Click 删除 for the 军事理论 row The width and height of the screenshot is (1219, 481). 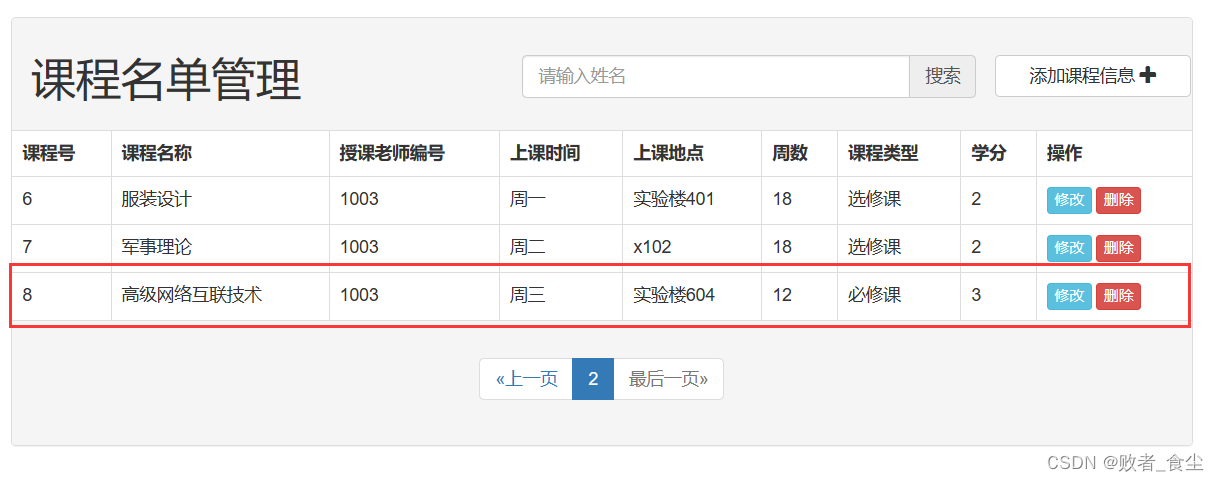click(1118, 248)
